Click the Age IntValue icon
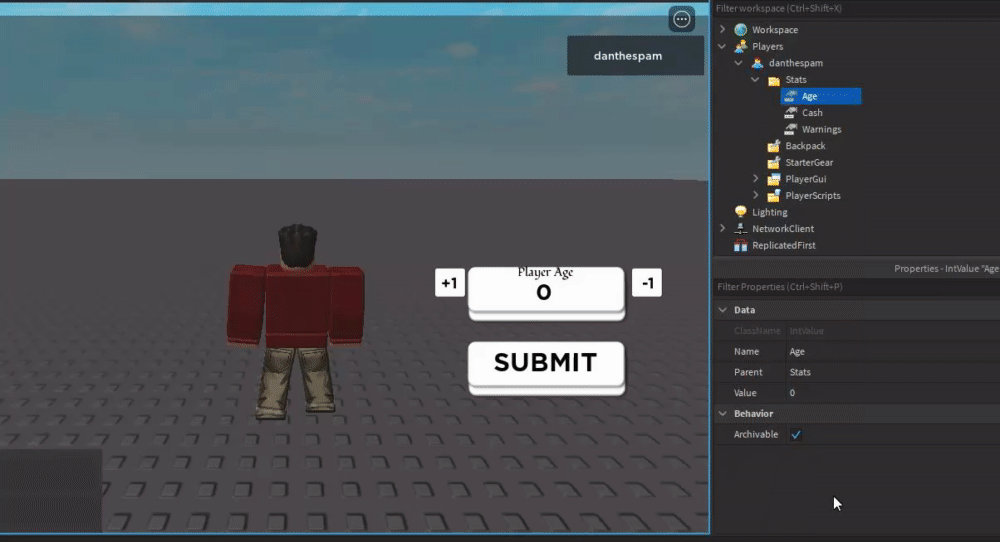This screenshot has width=1000, height=542. click(790, 96)
